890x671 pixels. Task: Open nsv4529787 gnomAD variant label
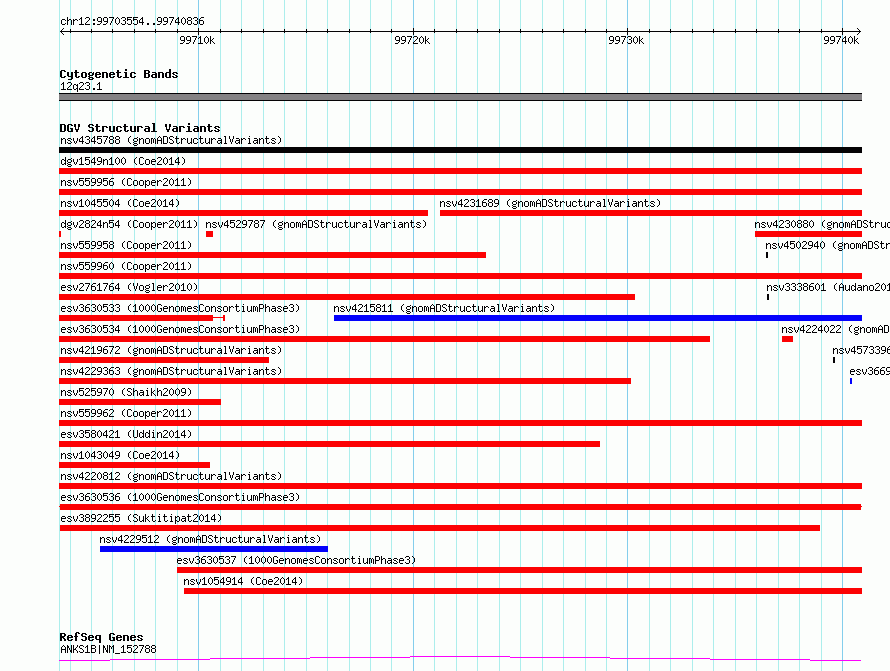[x=316, y=224]
